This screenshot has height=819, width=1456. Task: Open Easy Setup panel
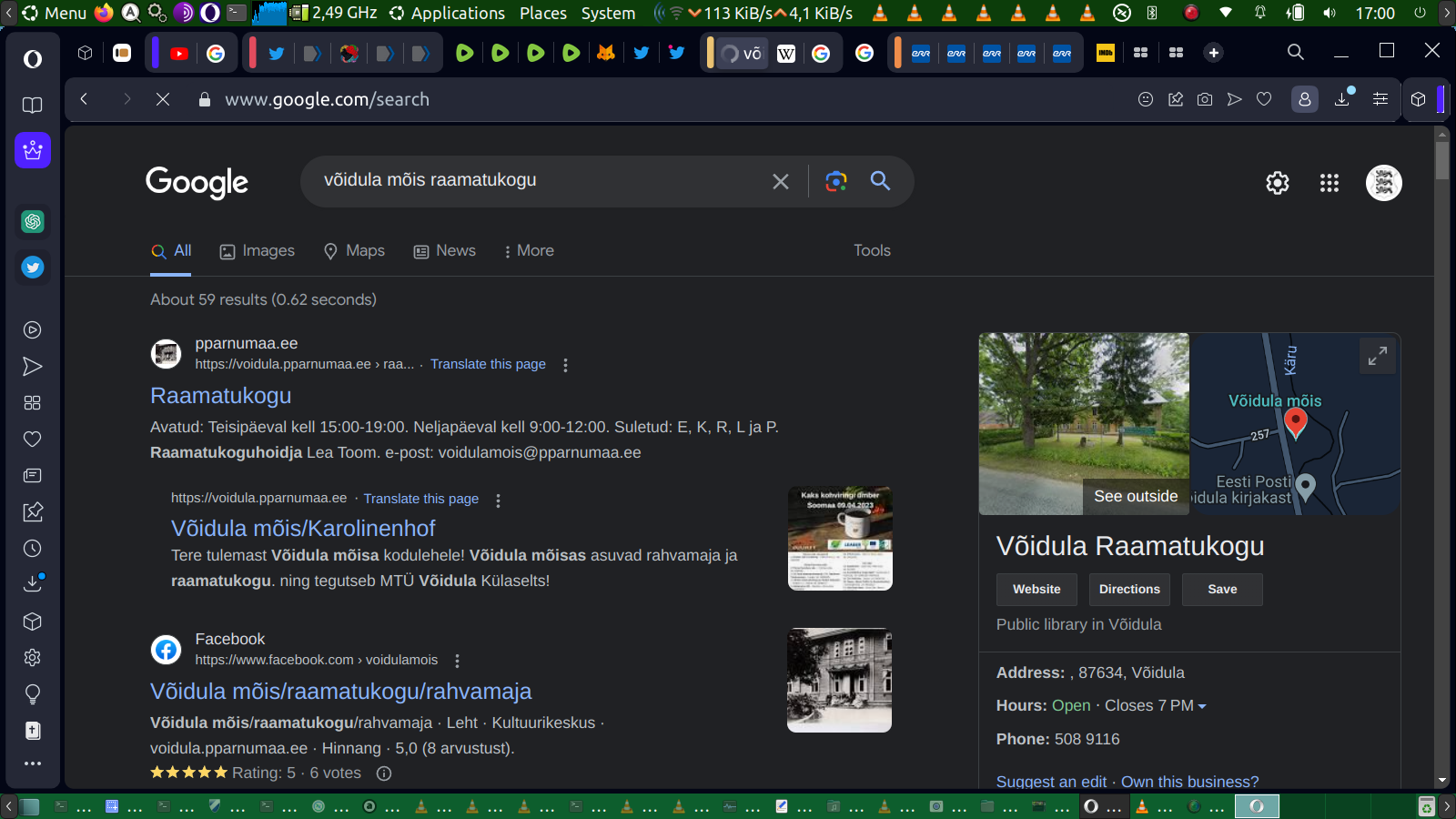coord(1380,99)
